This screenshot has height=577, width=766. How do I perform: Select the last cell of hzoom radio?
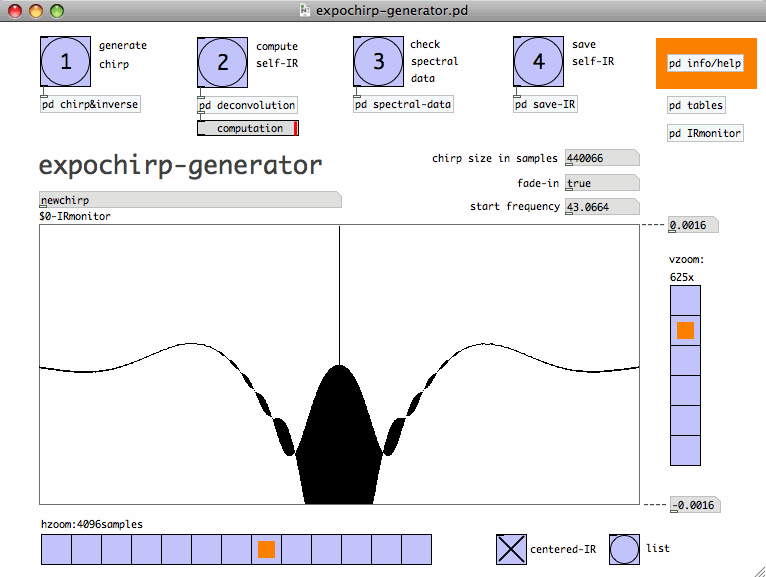click(x=417, y=549)
